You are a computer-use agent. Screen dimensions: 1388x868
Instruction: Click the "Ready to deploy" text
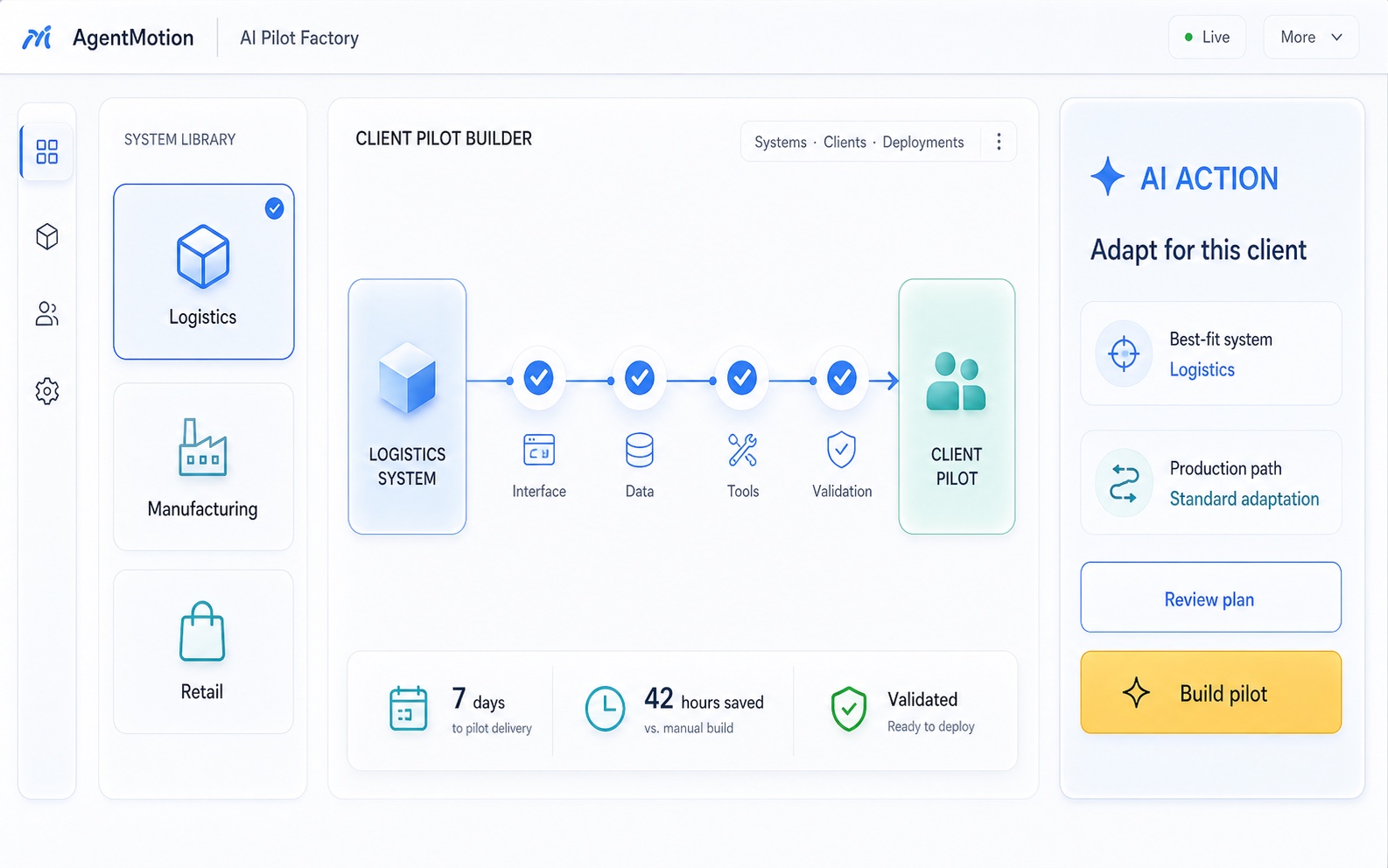tap(931, 726)
